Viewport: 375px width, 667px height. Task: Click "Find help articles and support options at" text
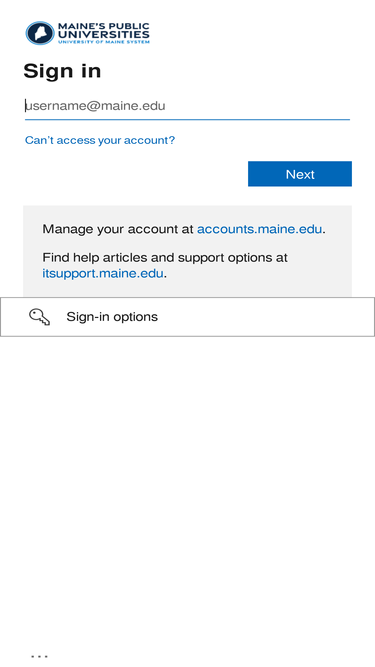pos(165,258)
